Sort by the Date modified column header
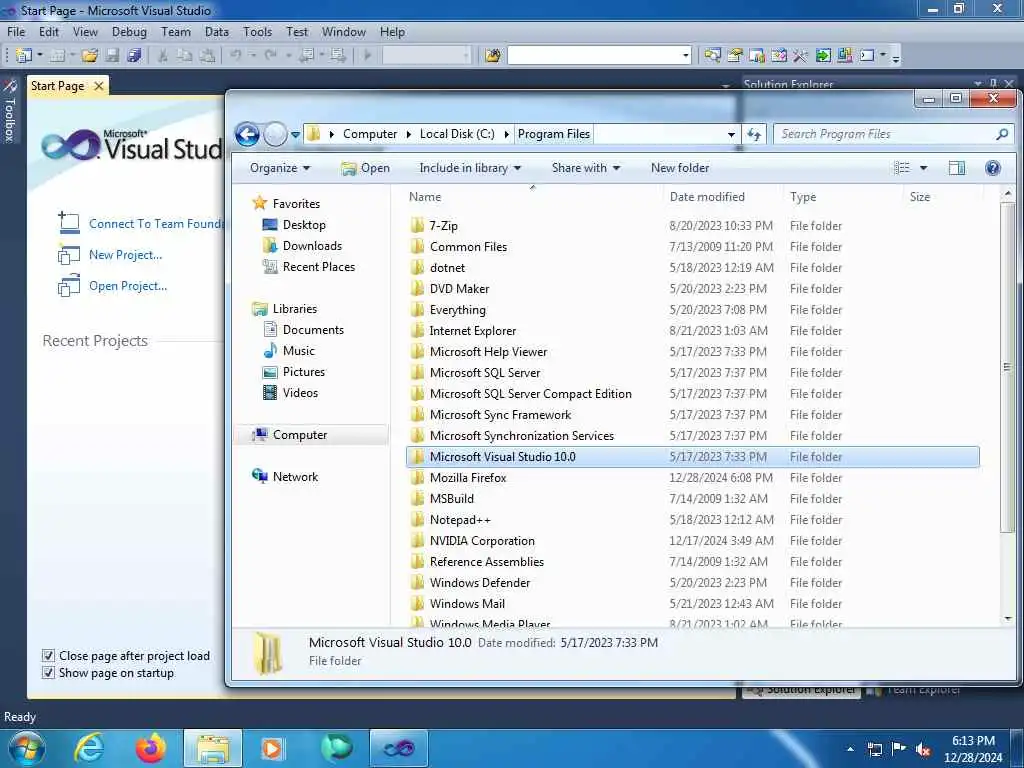 click(707, 197)
